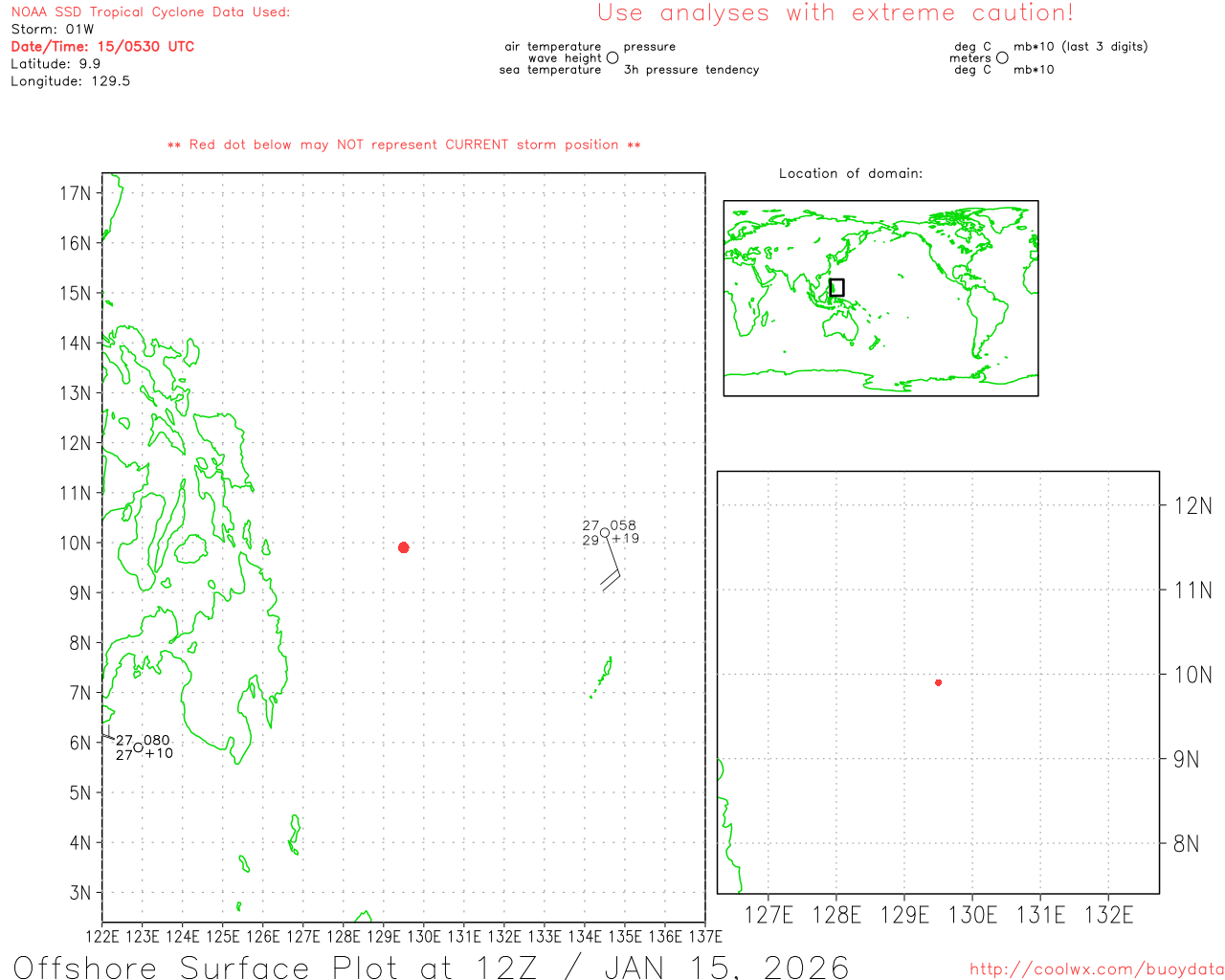Click the black domain box on the world map
Screen dimensions: 1225x980
pos(836,287)
